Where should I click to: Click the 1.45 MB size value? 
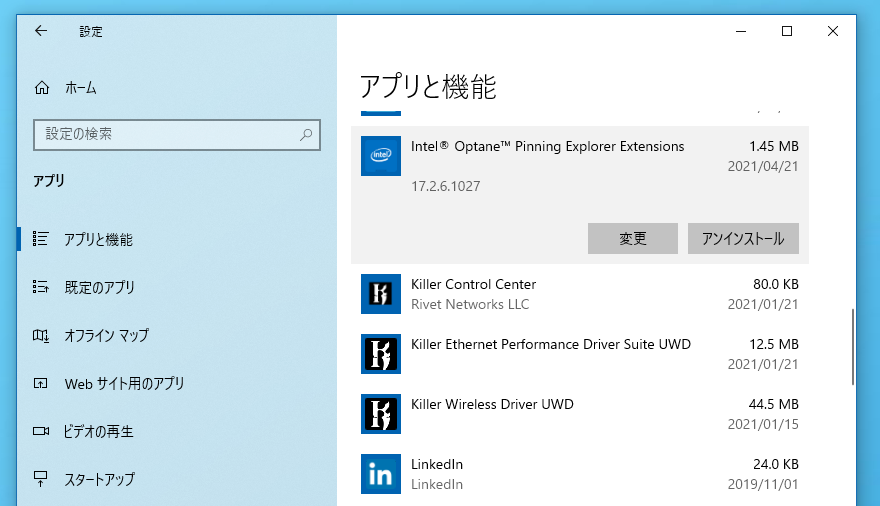pos(774,146)
